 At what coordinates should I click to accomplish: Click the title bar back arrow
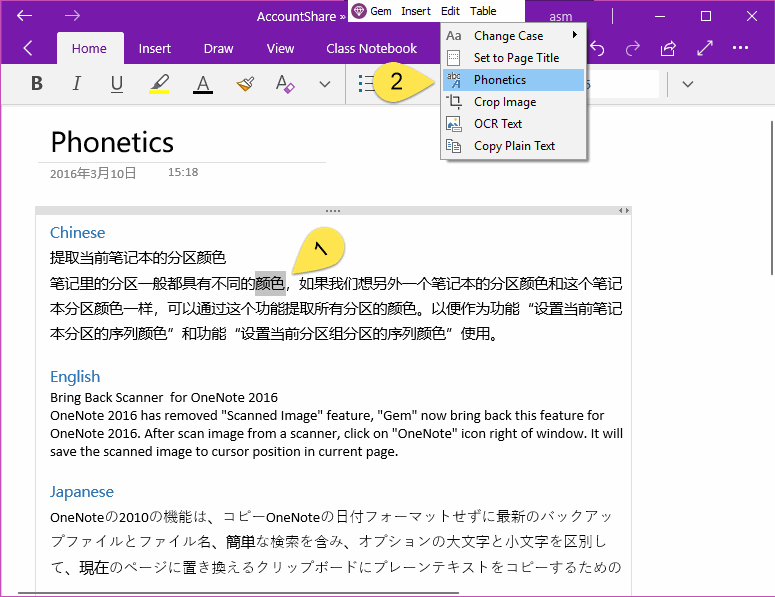coord(24,16)
